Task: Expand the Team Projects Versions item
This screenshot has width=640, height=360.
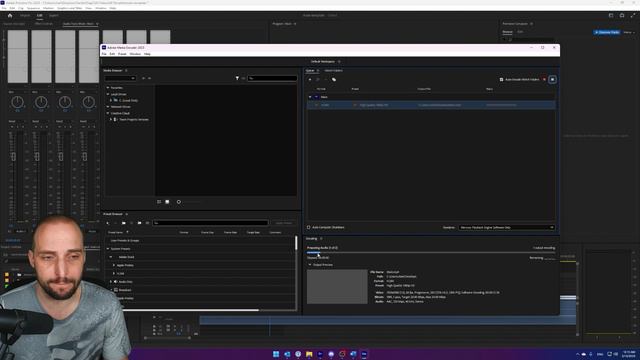Action: point(111,120)
